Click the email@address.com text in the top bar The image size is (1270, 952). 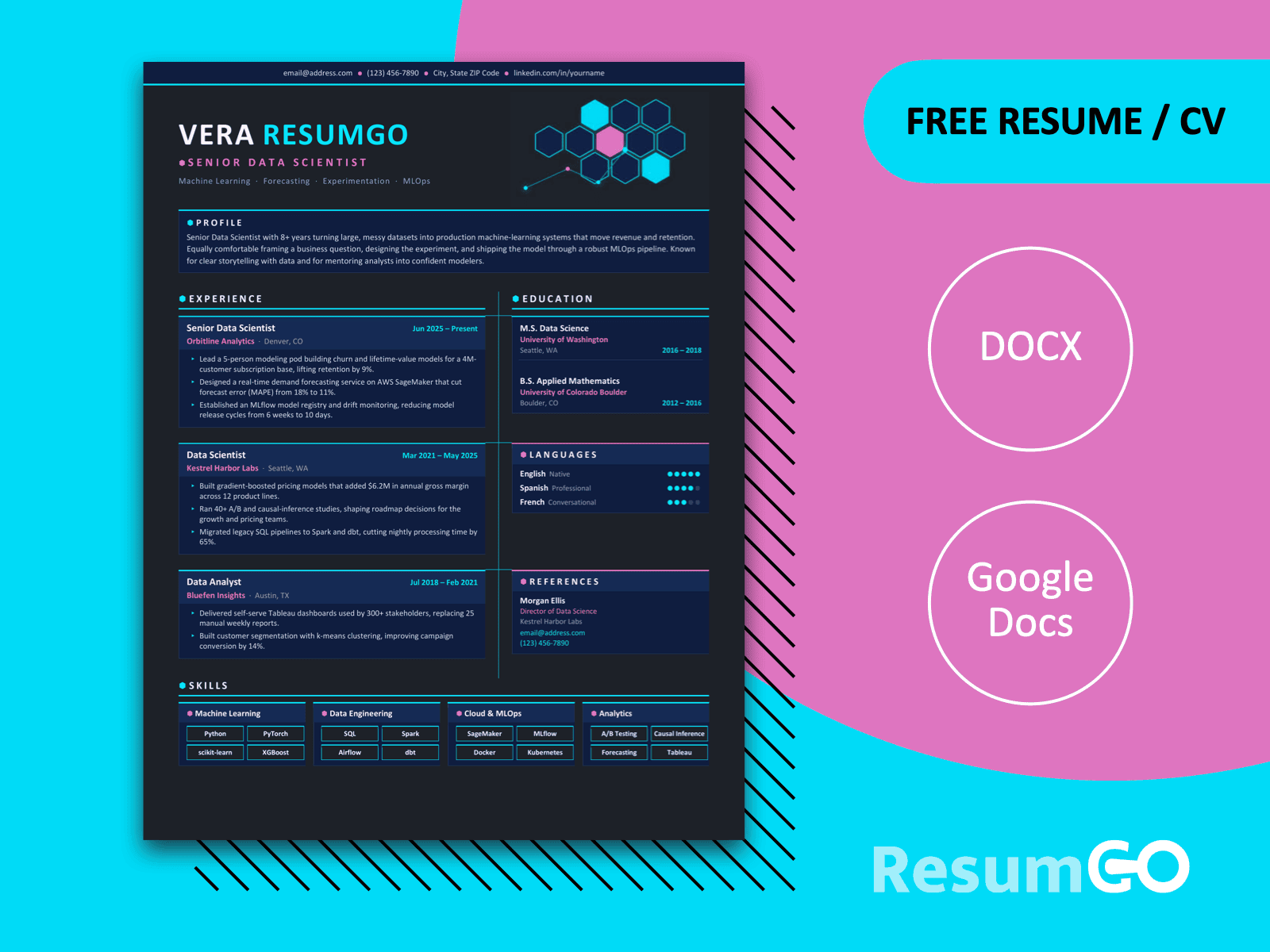[x=317, y=73]
